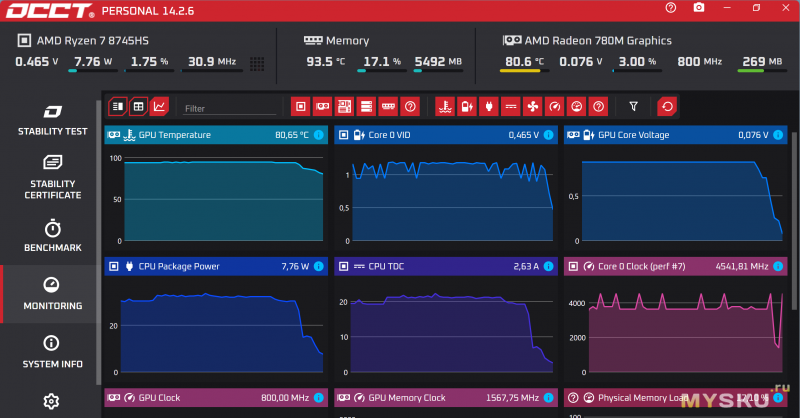Open the Benchmark section
The image size is (800, 418).
[53, 236]
